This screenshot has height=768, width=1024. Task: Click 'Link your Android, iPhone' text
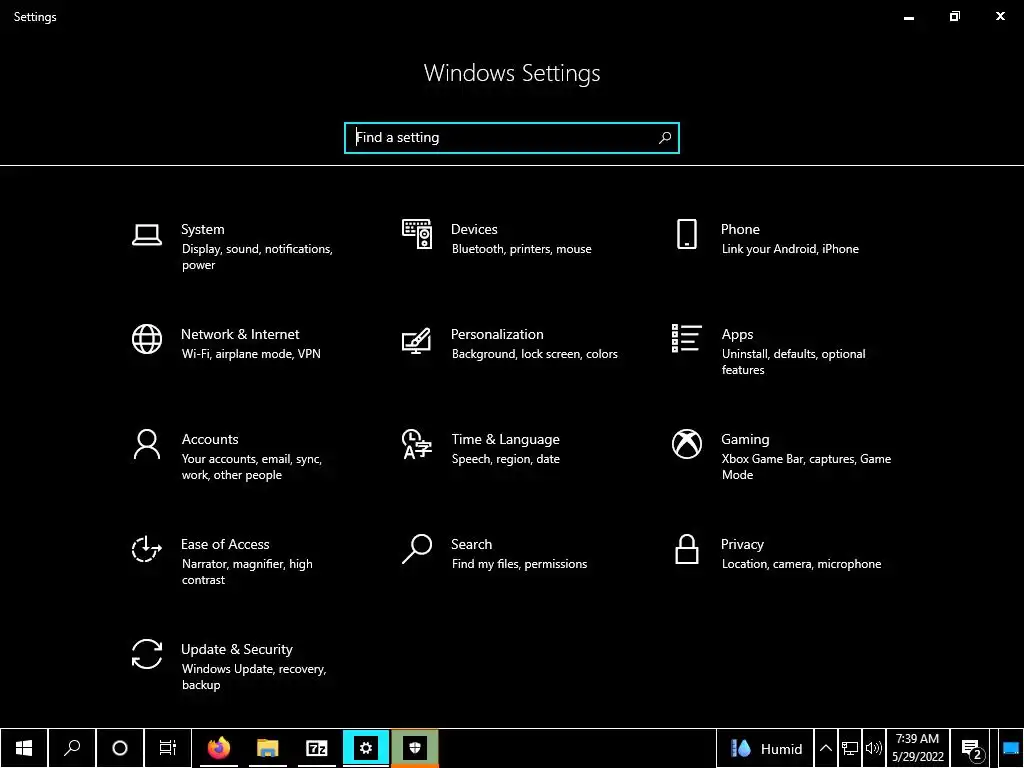coord(790,249)
